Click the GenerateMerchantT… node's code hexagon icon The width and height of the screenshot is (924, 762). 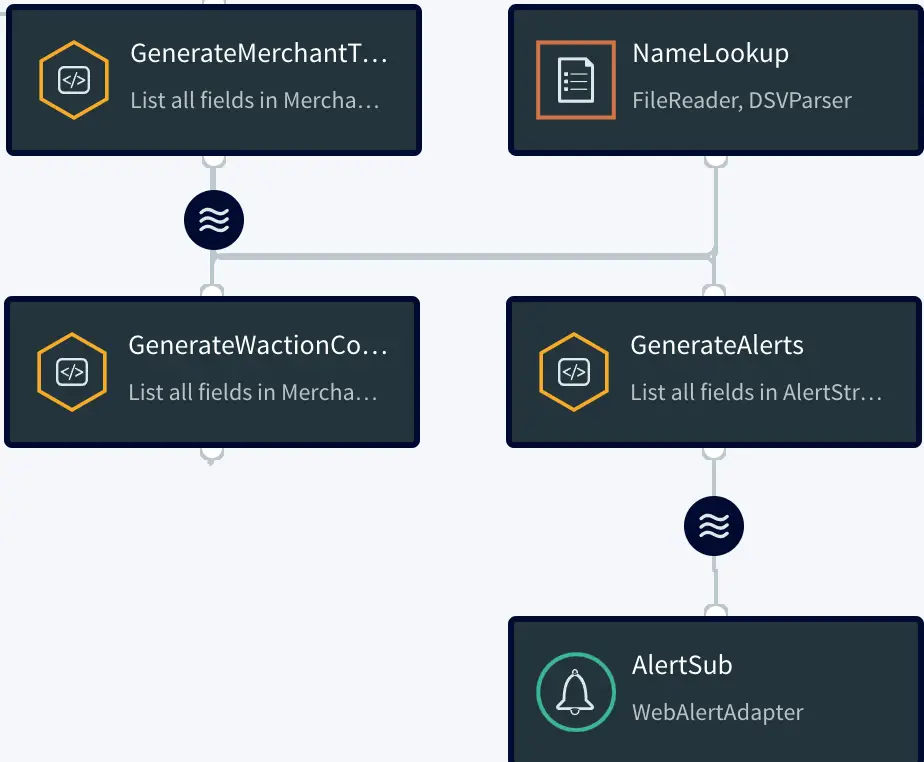(x=74, y=80)
